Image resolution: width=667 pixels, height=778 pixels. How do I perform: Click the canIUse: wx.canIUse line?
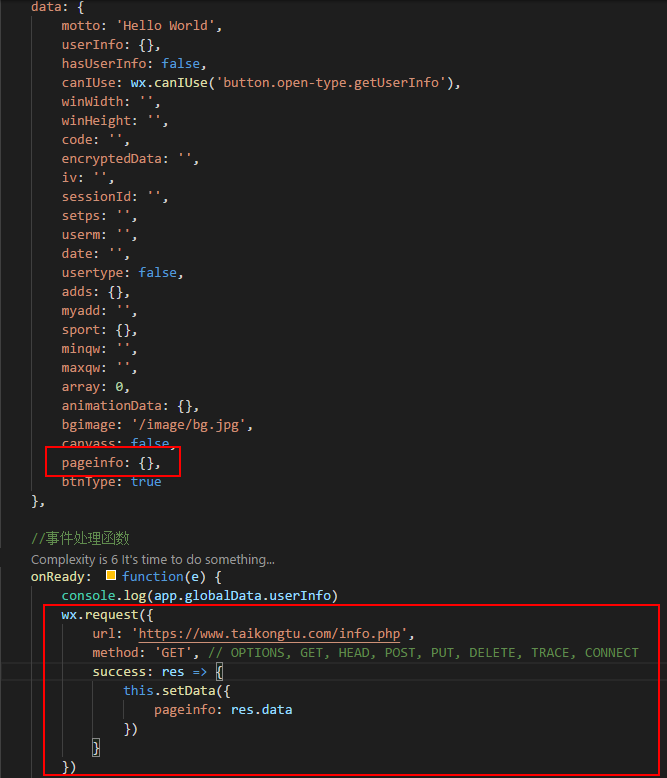click(x=261, y=83)
